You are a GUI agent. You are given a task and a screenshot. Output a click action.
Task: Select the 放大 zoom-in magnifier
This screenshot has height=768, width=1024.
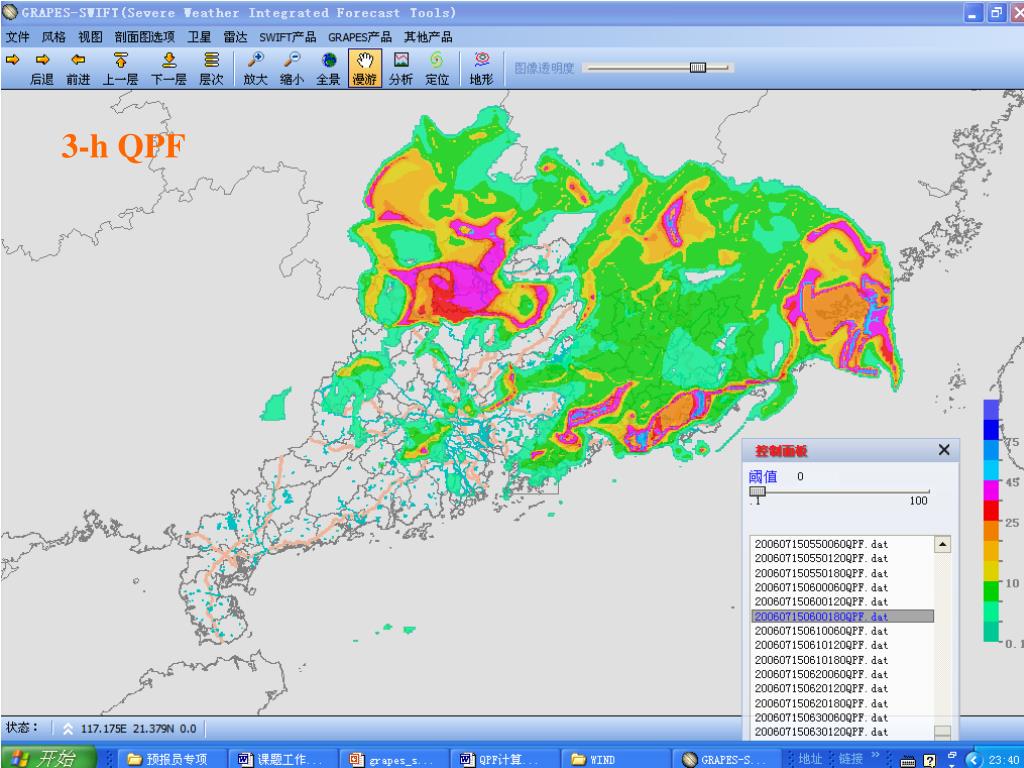coord(255,69)
